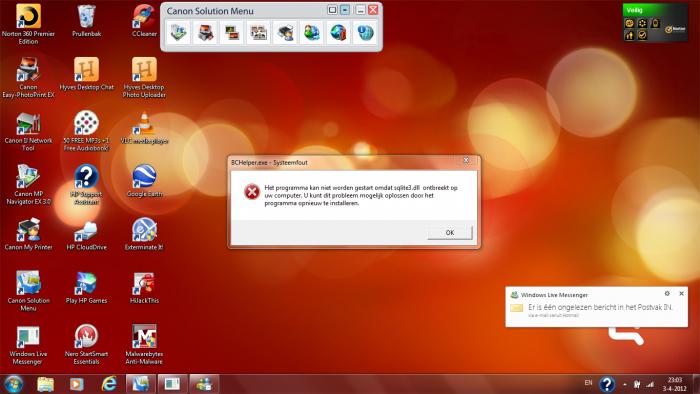Select Canon Solution Menu desktop shortcut
Screen dimensions: 700x394
pos(28,291)
